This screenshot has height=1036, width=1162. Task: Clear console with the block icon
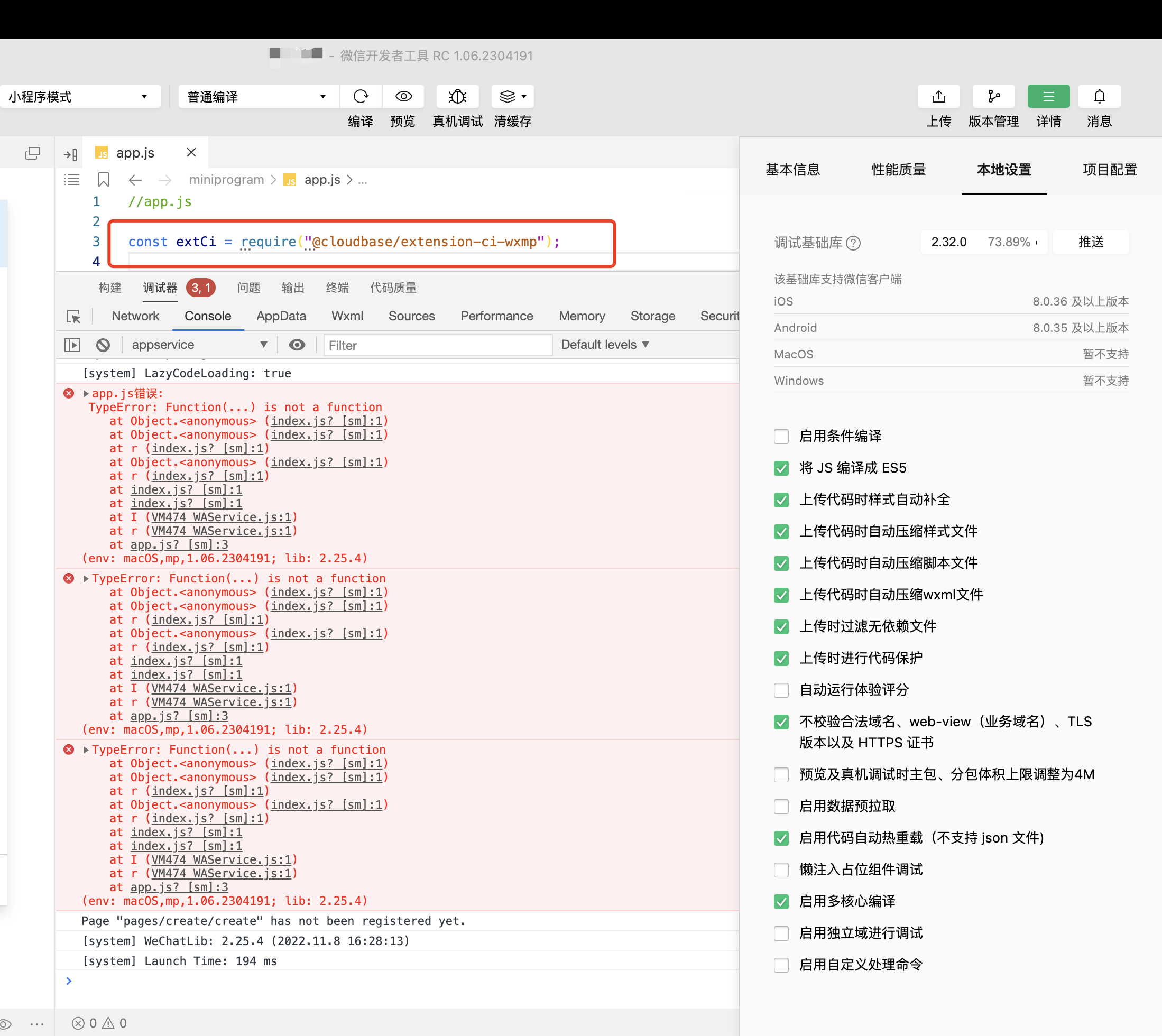[103, 345]
